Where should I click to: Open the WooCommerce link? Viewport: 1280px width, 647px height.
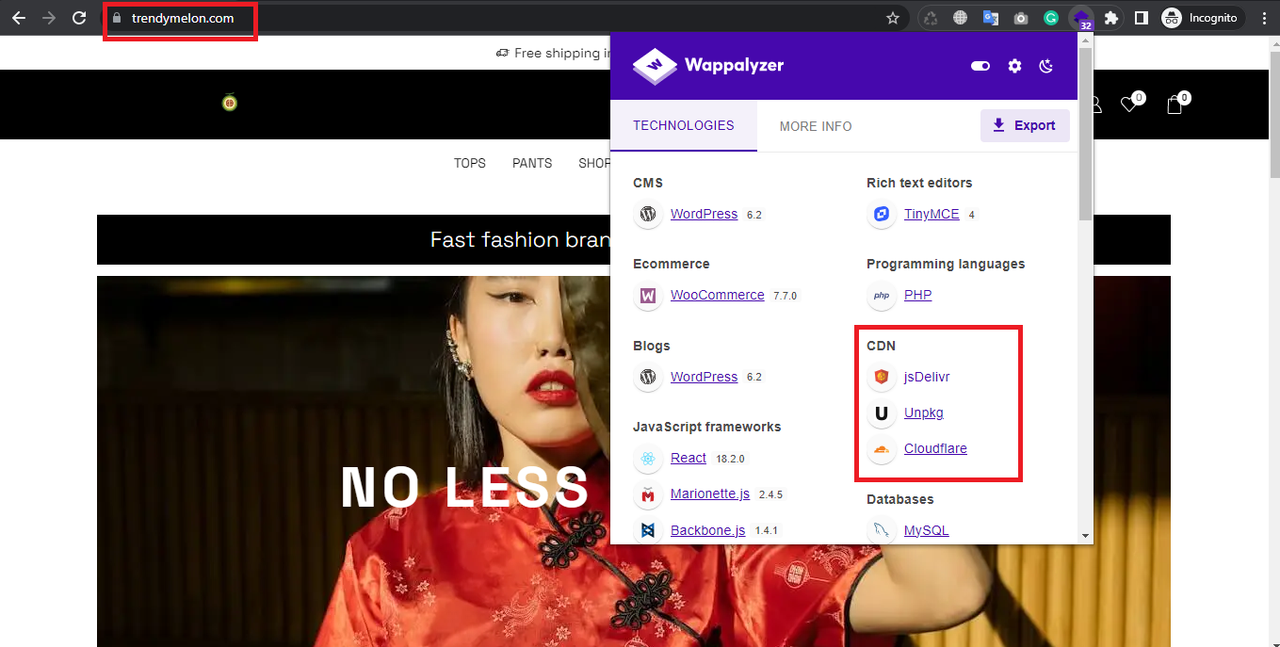pos(717,295)
